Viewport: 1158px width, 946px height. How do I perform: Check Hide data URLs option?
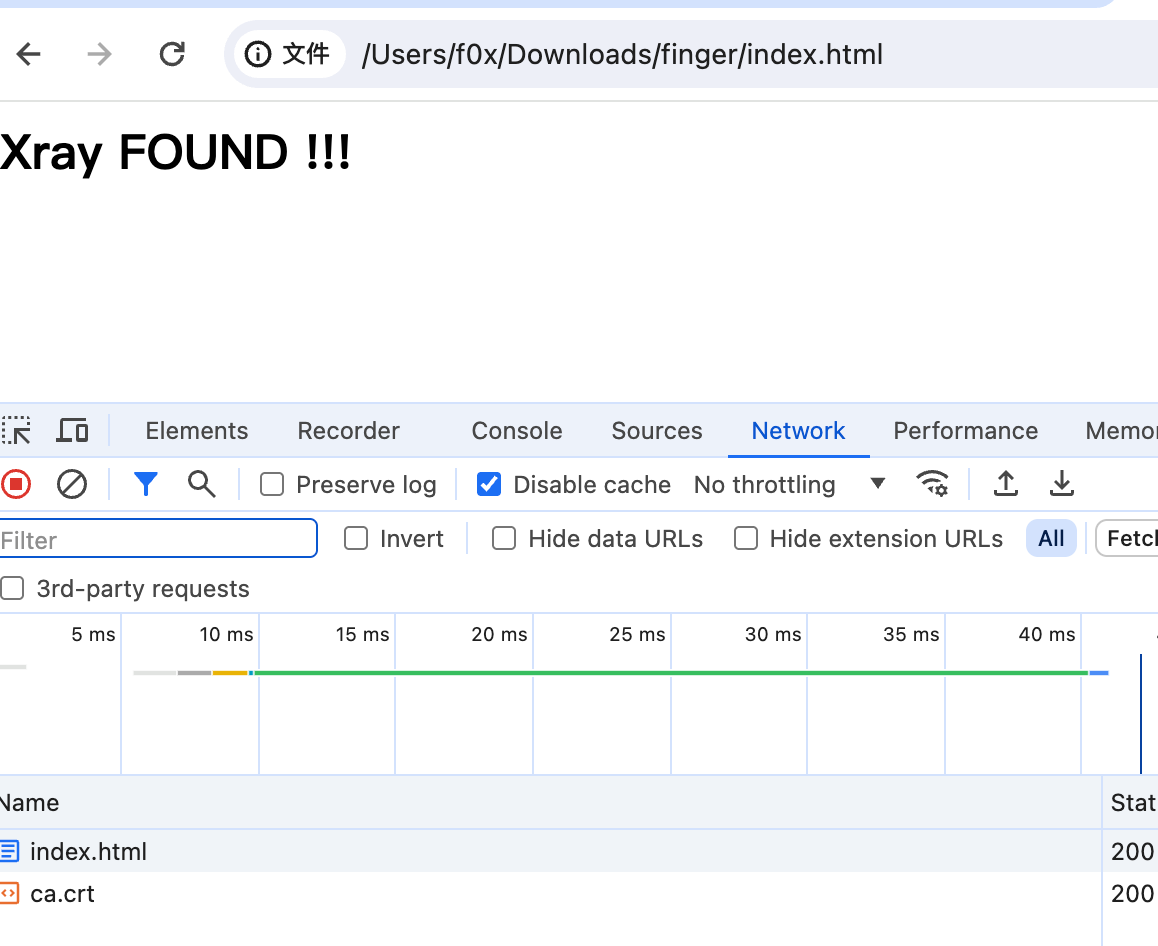coord(504,539)
